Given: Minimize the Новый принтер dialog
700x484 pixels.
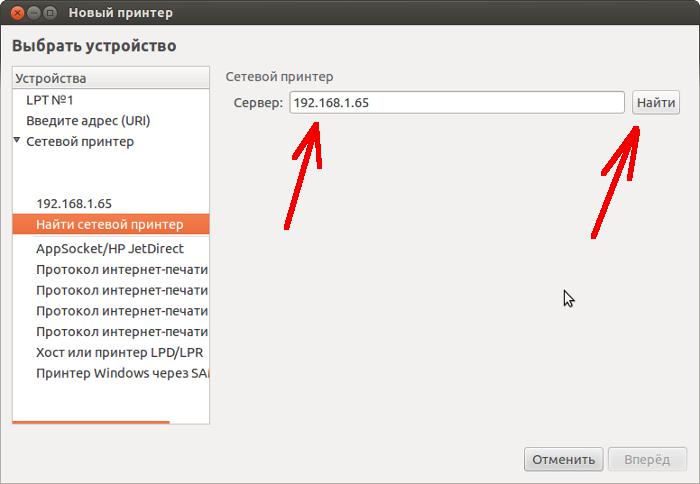Looking at the screenshot, I should pos(32,13).
